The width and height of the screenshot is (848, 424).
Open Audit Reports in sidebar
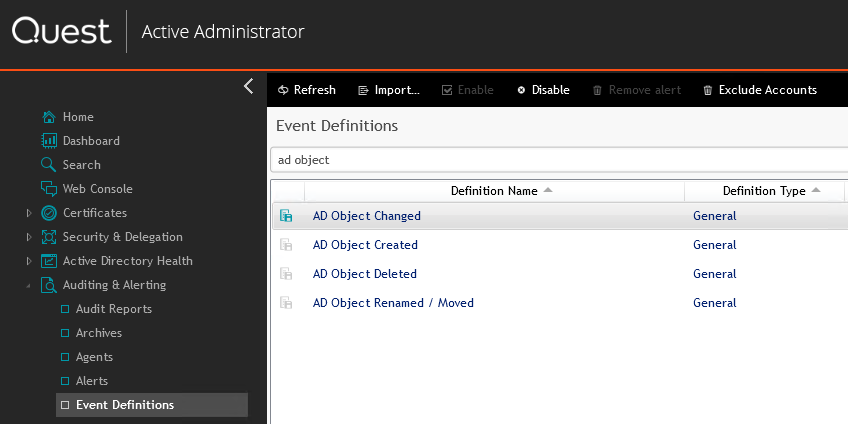(x=113, y=309)
